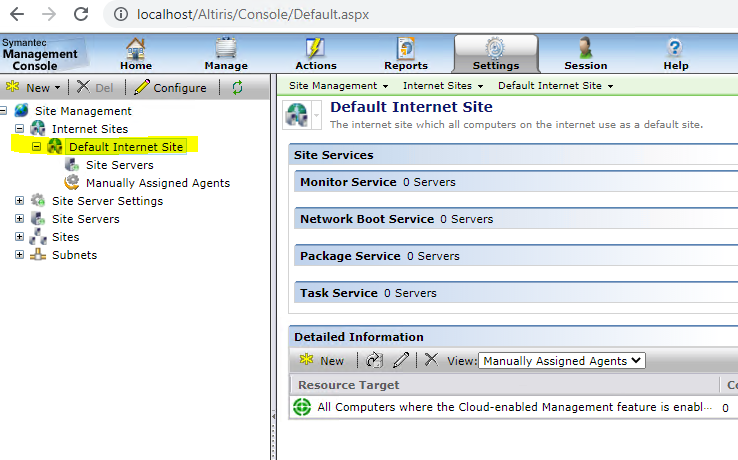Viewport: 738px width, 460px height.
Task: Open the Actions menu
Action: 316,54
